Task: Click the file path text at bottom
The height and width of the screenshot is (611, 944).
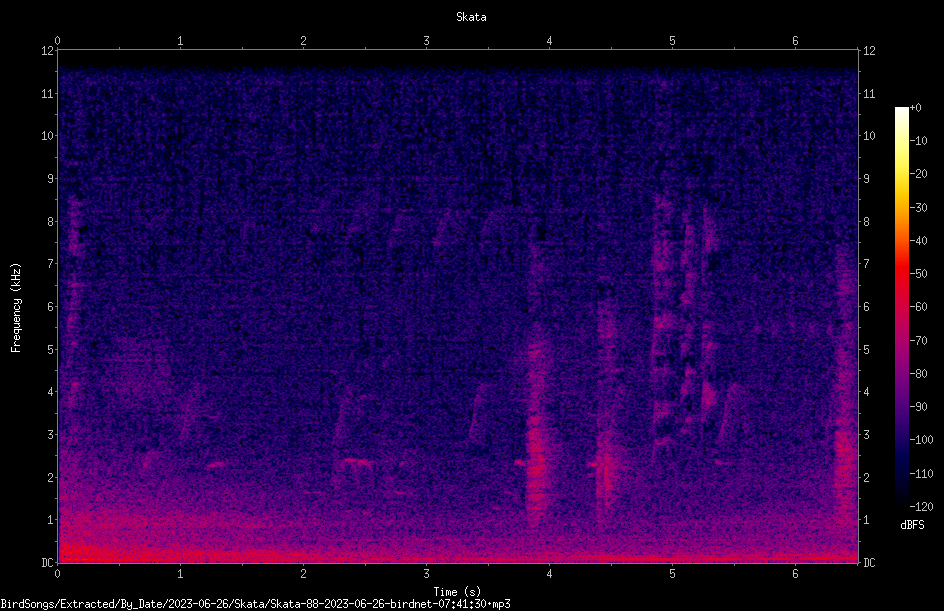Action: point(255,604)
